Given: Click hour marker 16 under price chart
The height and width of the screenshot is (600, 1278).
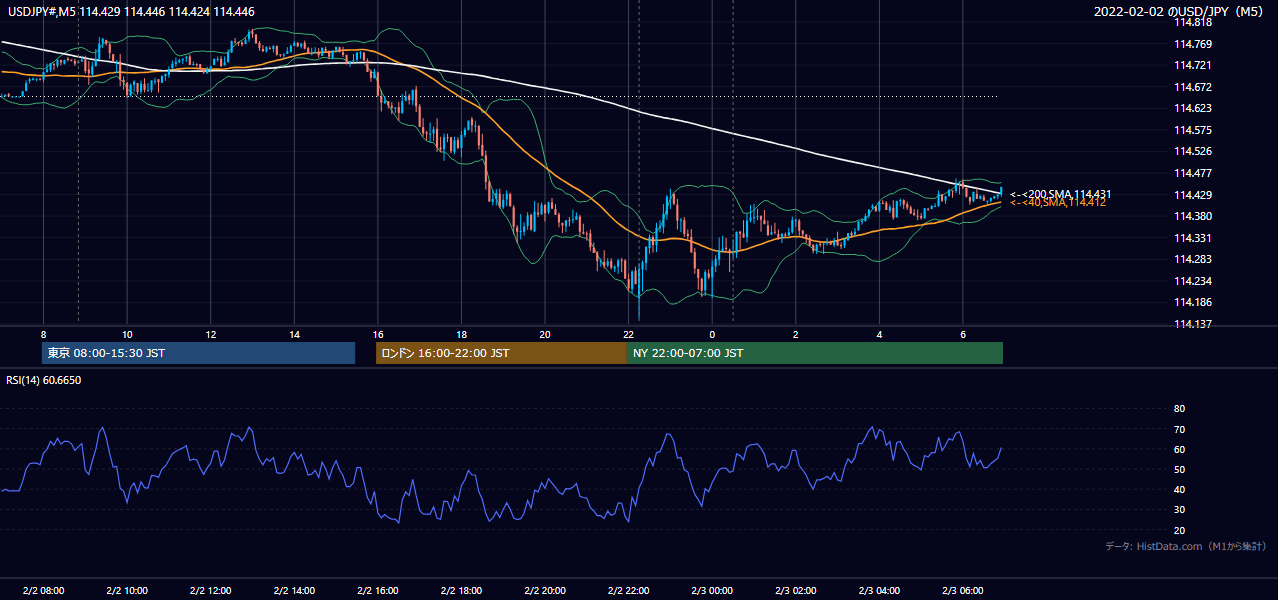Looking at the screenshot, I should [378, 334].
